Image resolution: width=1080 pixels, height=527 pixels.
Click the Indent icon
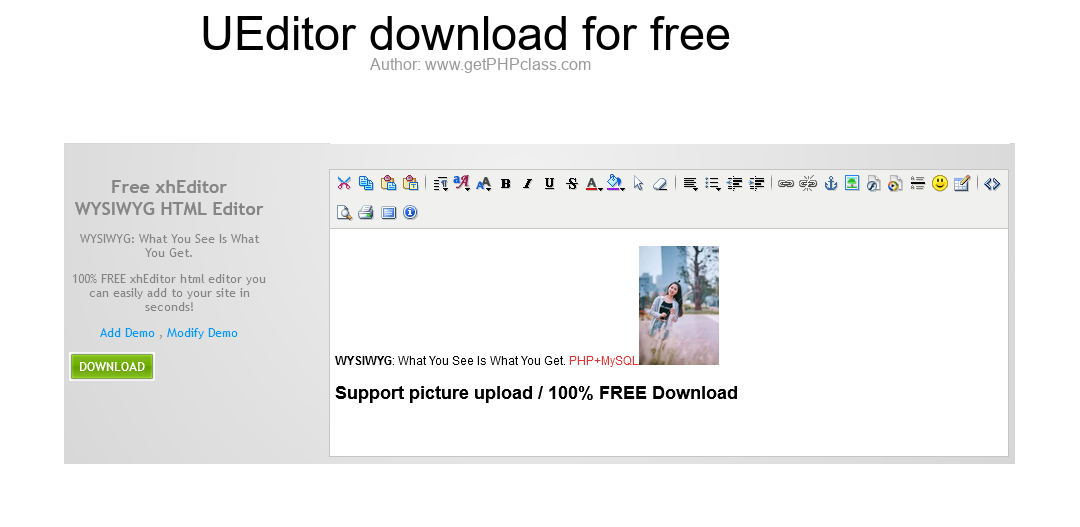[x=756, y=183]
